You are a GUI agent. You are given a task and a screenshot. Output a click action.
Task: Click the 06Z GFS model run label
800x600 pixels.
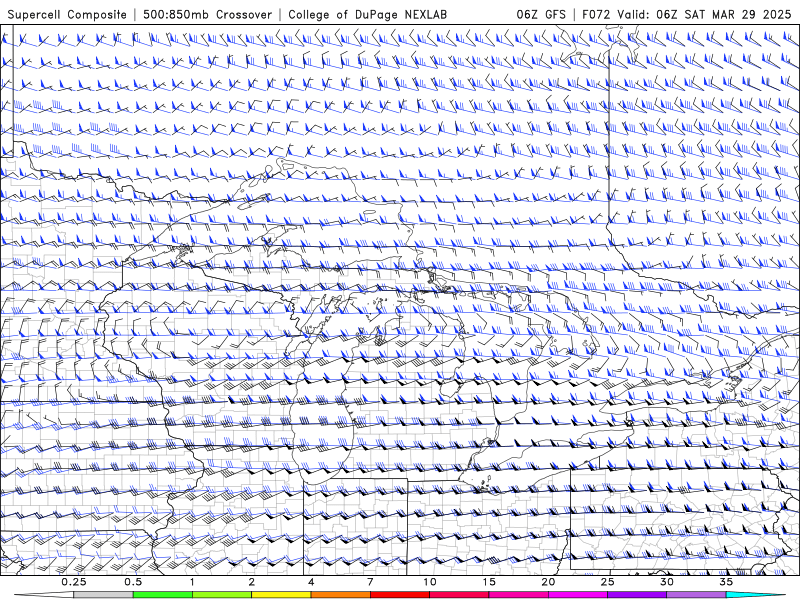coord(541,14)
